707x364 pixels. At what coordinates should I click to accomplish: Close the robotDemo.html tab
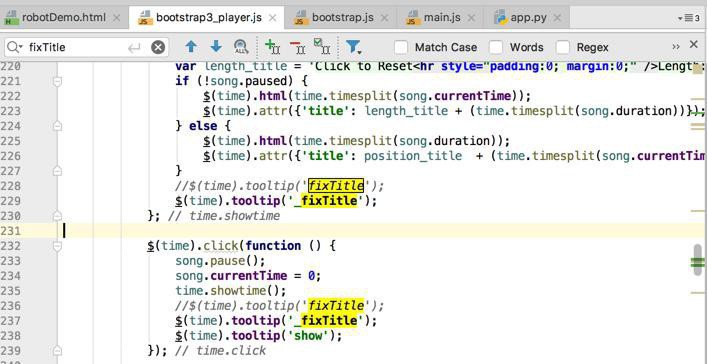116,18
